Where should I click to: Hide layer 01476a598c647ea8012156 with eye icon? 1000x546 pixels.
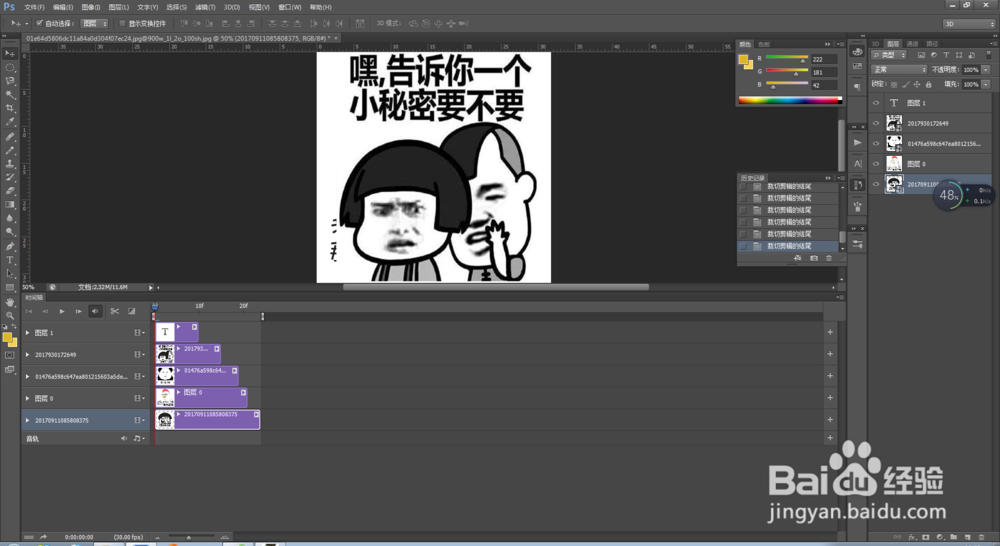pos(876,144)
